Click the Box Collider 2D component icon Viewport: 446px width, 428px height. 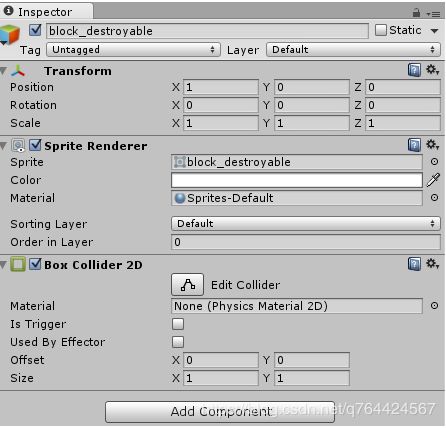point(18,265)
